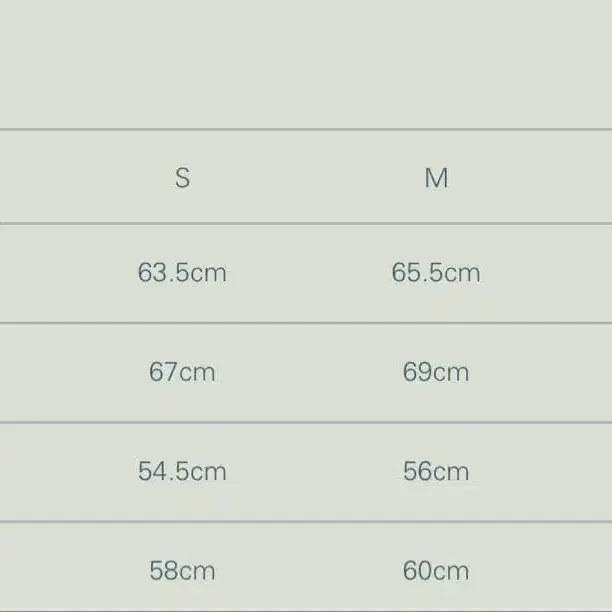This screenshot has width=612, height=612.
Task: Click the empty space between 63.5cm and 65.5cm
Action: pyautogui.click(x=308, y=272)
